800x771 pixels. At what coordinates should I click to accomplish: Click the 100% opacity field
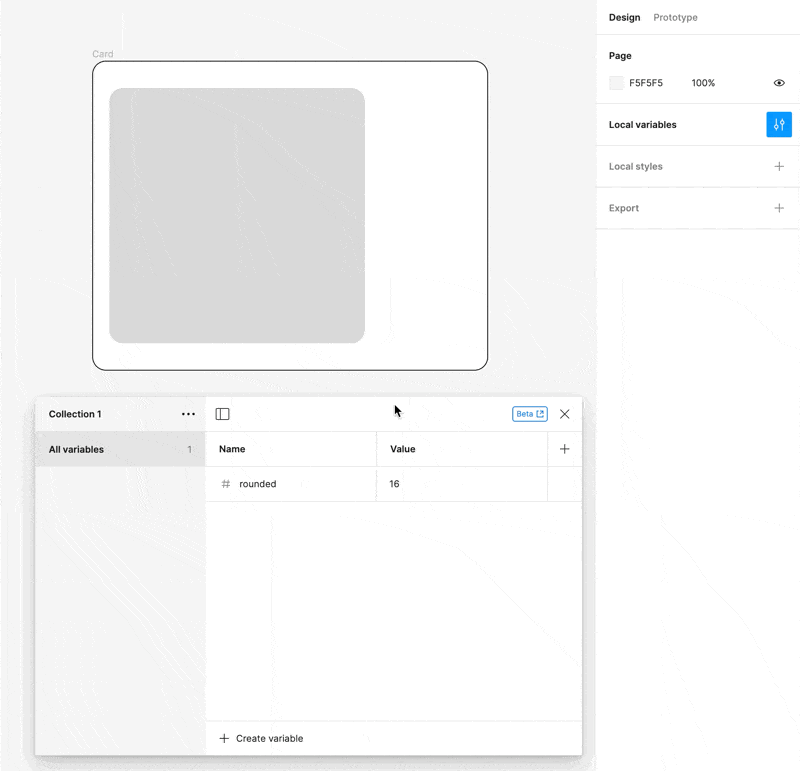point(703,83)
